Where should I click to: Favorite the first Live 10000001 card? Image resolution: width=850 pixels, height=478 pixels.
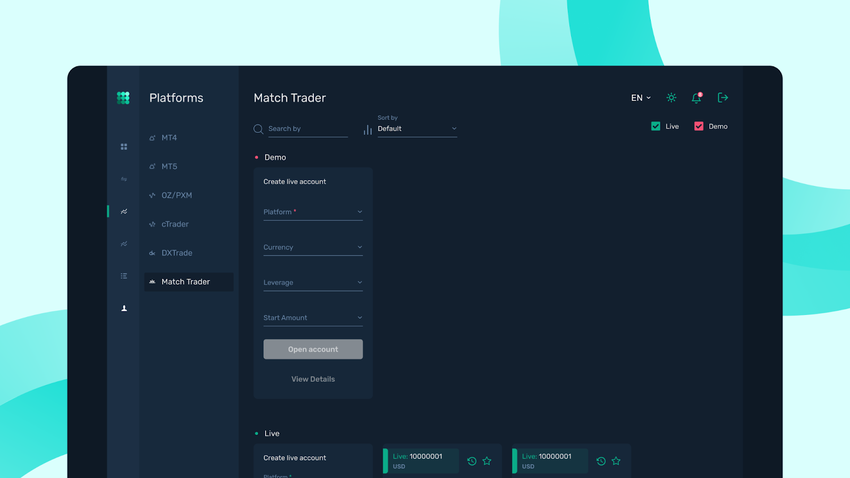click(x=487, y=461)
